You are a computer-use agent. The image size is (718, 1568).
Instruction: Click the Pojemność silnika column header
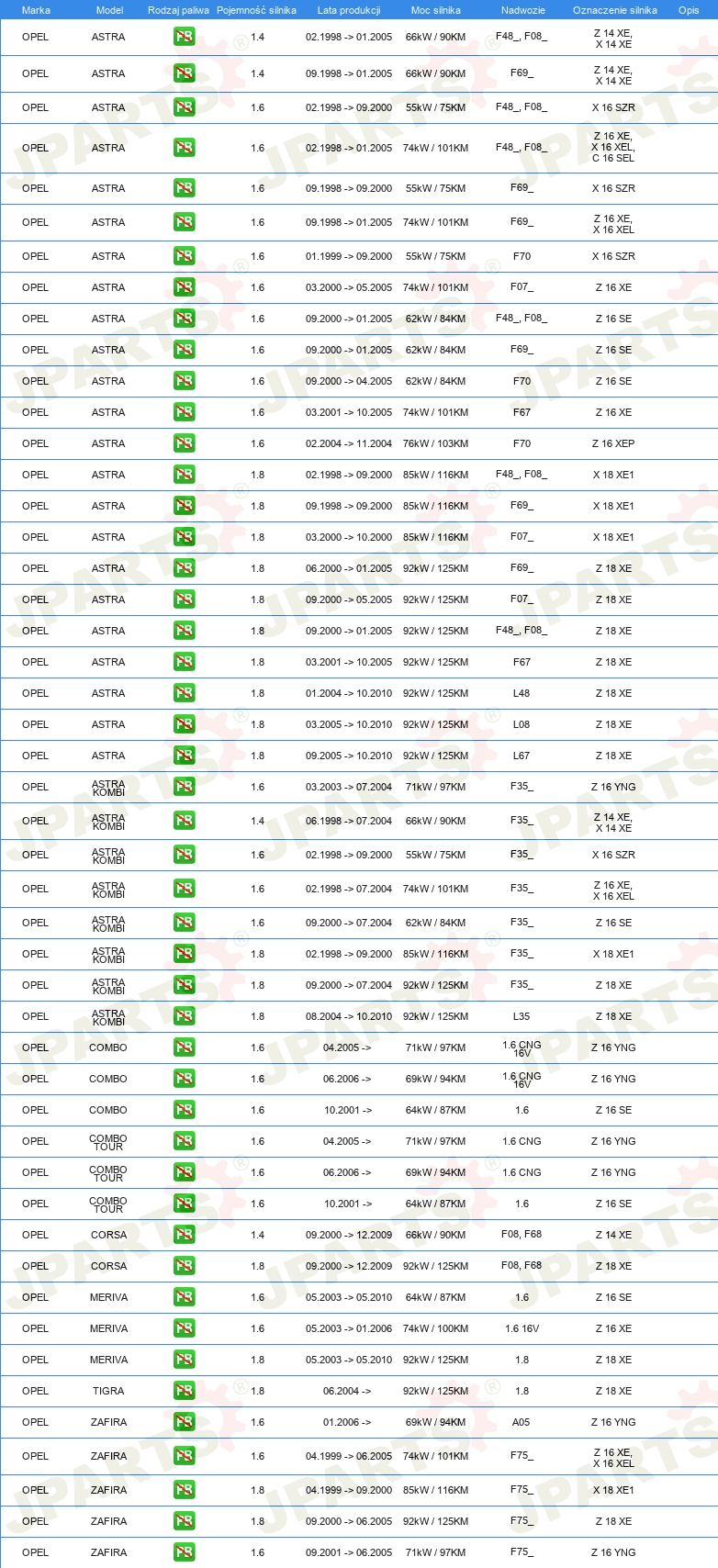tap(256, 10)
